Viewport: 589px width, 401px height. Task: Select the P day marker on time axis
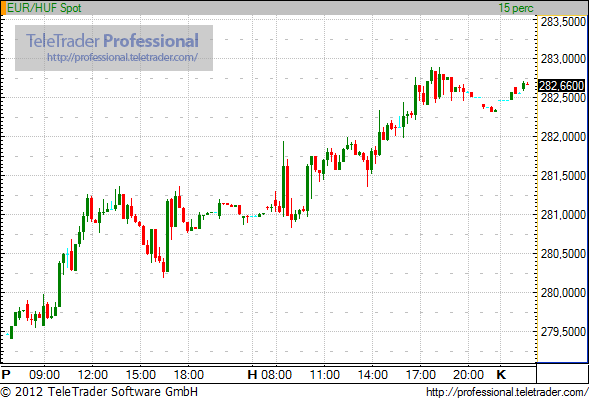(6, 375)
